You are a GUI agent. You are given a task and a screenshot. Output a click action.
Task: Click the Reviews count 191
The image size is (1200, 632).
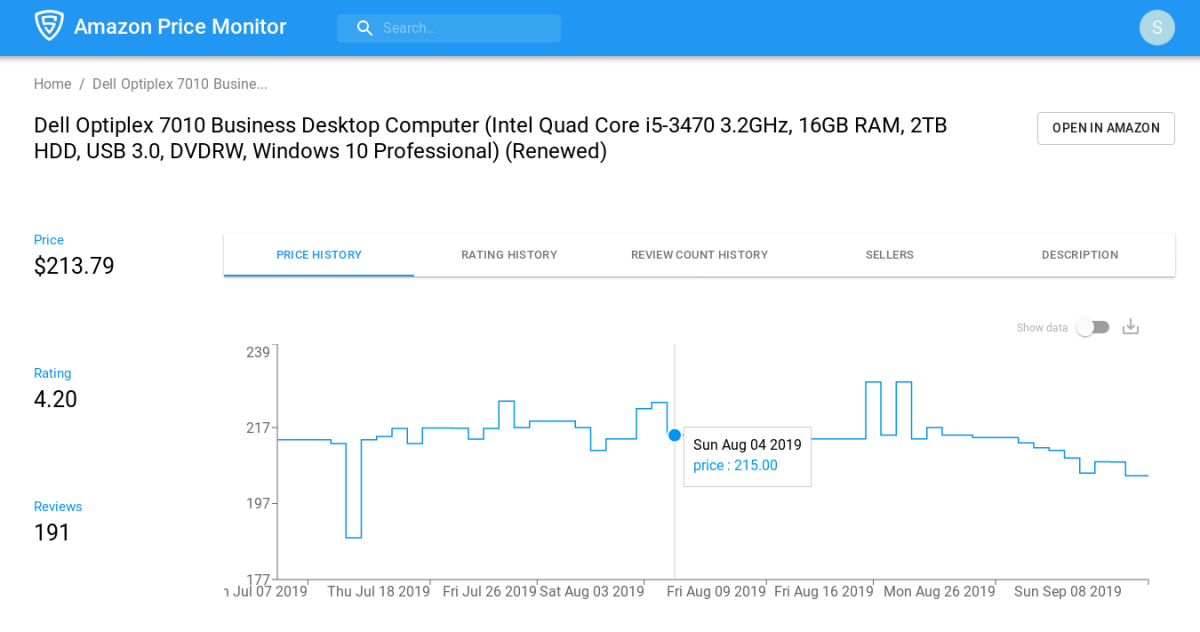point(53,531)
